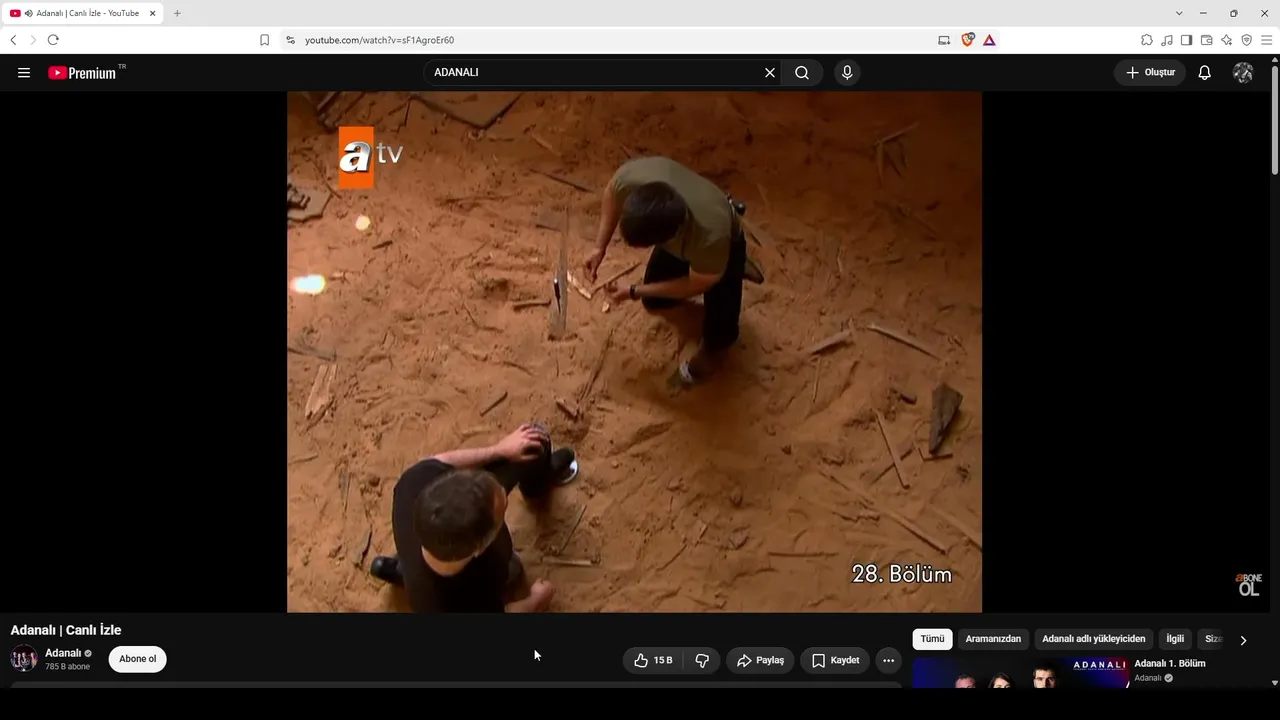Viewport: 1280px width, 720px height.
Task: Open the media control music-note icon
Action: (x=1167, y=40)
